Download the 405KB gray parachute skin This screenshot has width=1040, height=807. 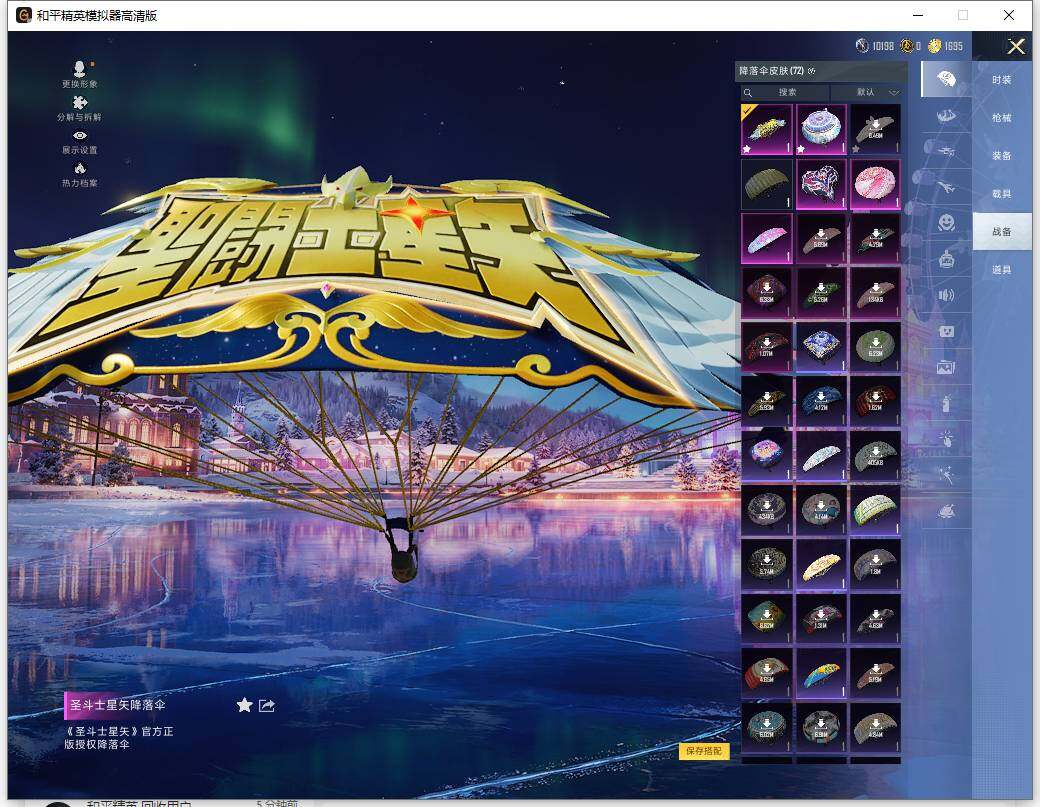click(876, 456)
